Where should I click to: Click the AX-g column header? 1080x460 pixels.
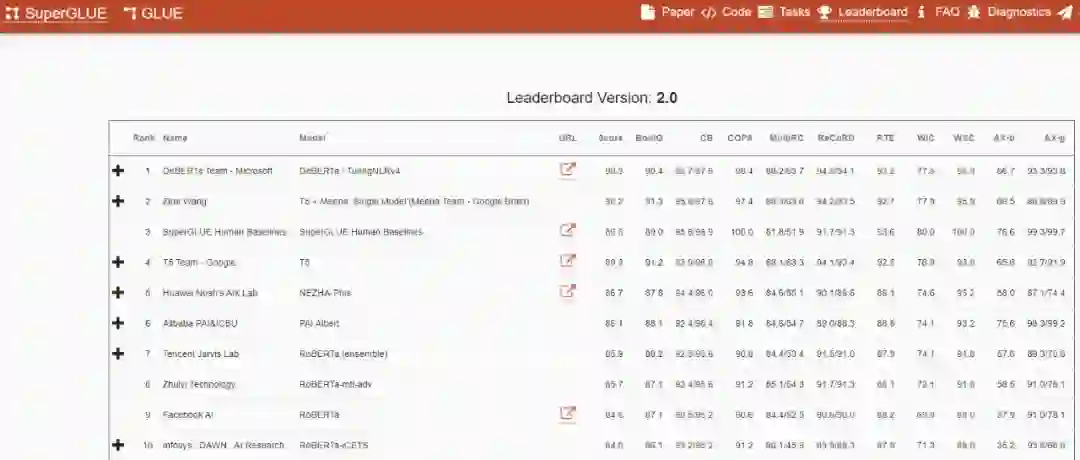(1055, 138)
